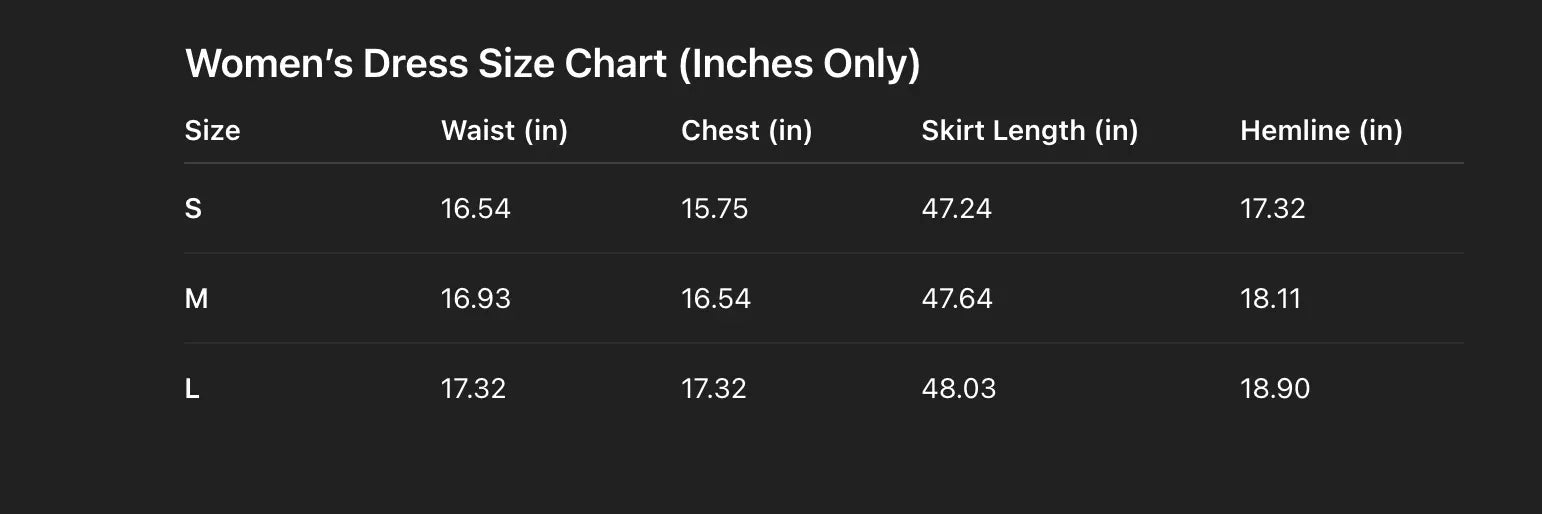Click hemline value 18.90 for size L
The width and height of the screenshot is (1542, 514).
tap(1274, 389)
